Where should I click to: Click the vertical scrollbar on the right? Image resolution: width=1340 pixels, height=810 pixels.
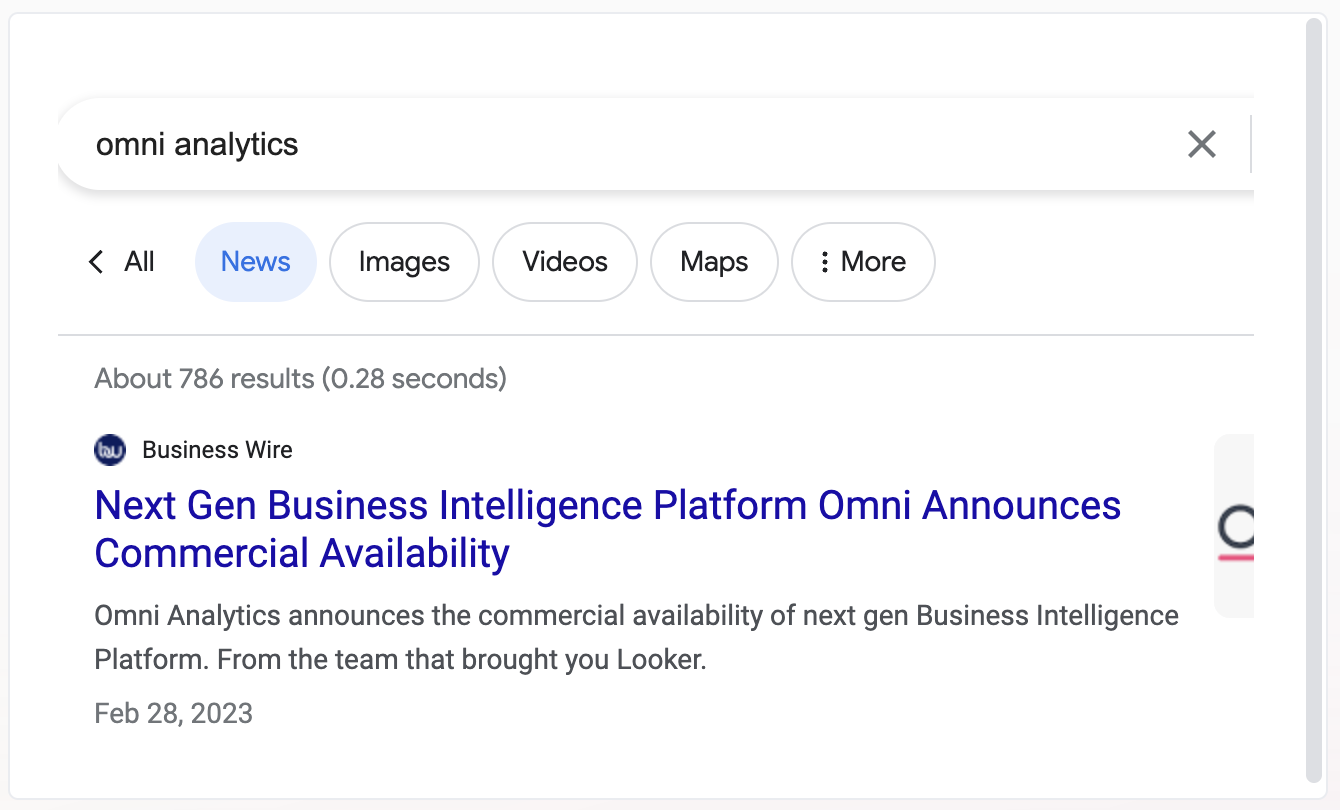[1314, 400]
